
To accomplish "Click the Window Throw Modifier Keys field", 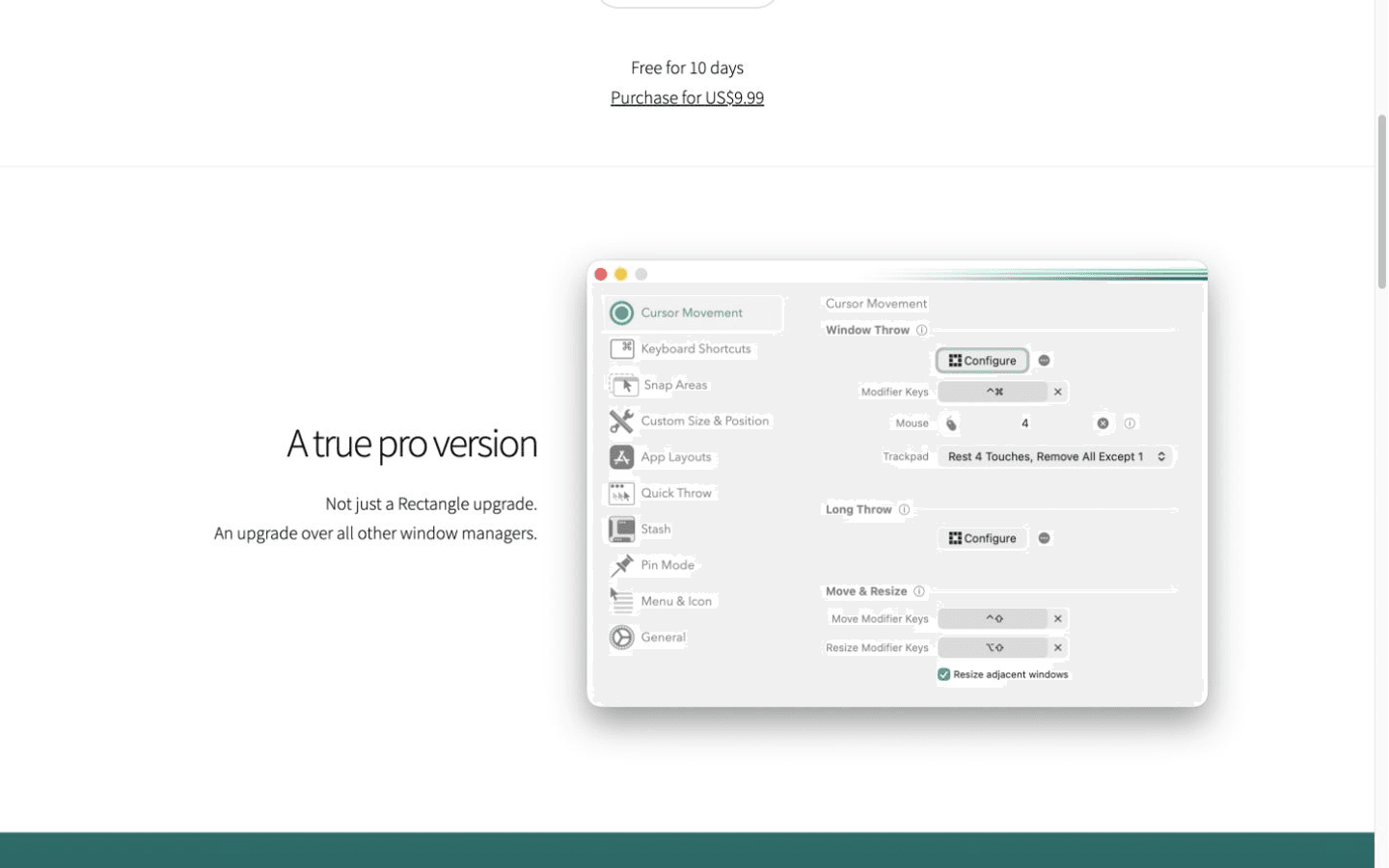I will [994, 392].
